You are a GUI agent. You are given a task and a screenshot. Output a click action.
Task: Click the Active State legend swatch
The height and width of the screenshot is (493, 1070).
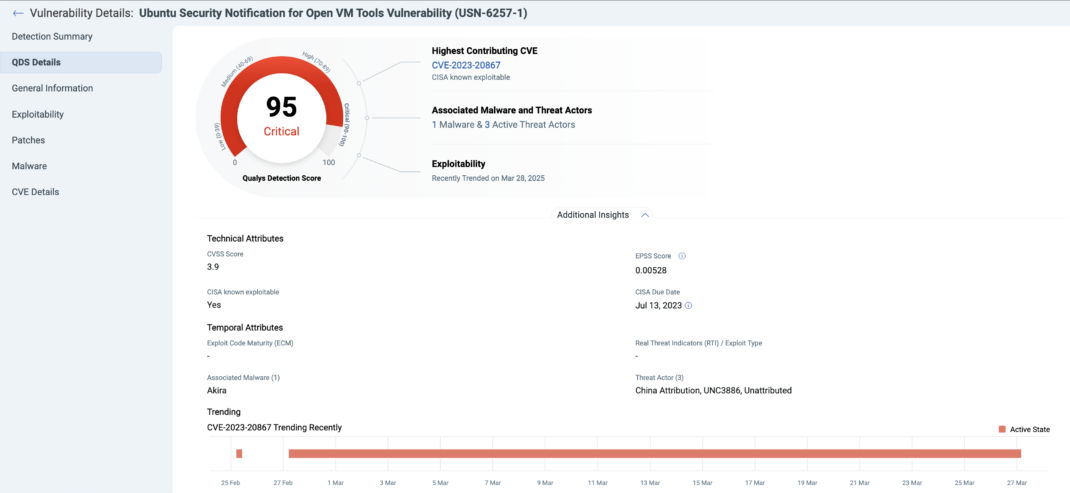(x=1002, y=429)
